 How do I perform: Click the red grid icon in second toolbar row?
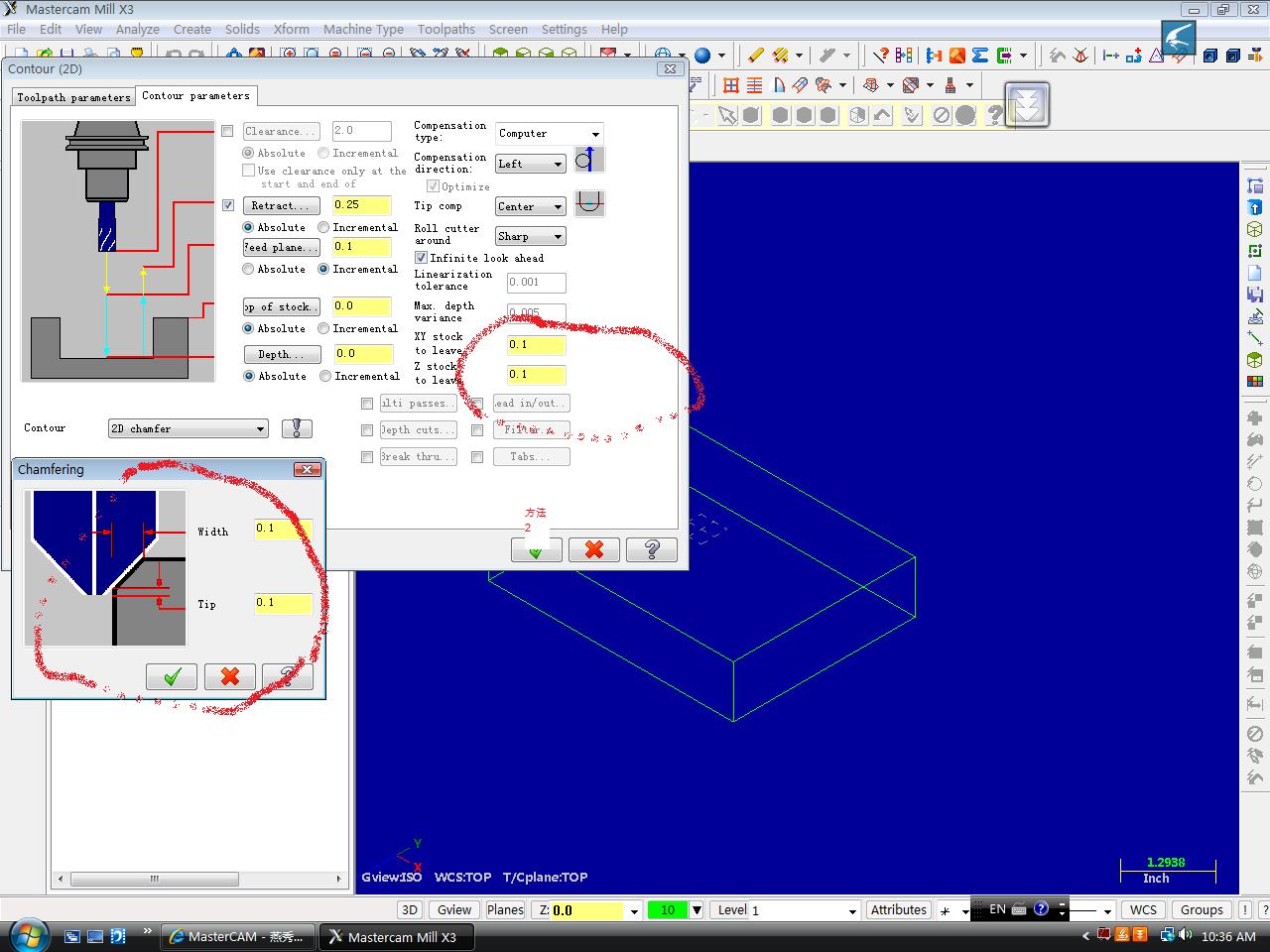pyautogui.click(x=731, y=85)
